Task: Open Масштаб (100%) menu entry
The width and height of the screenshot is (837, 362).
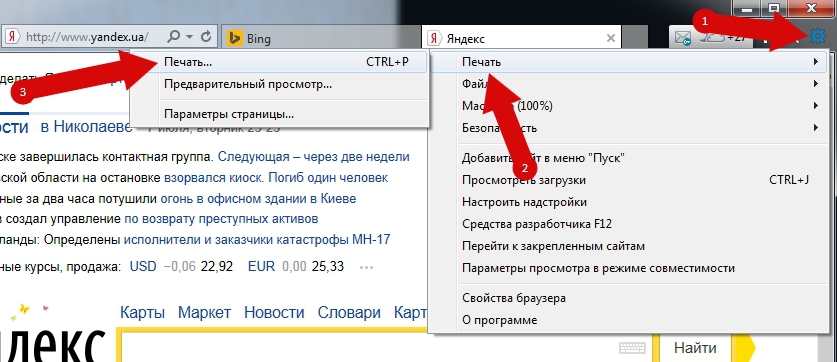Action: 628,106
